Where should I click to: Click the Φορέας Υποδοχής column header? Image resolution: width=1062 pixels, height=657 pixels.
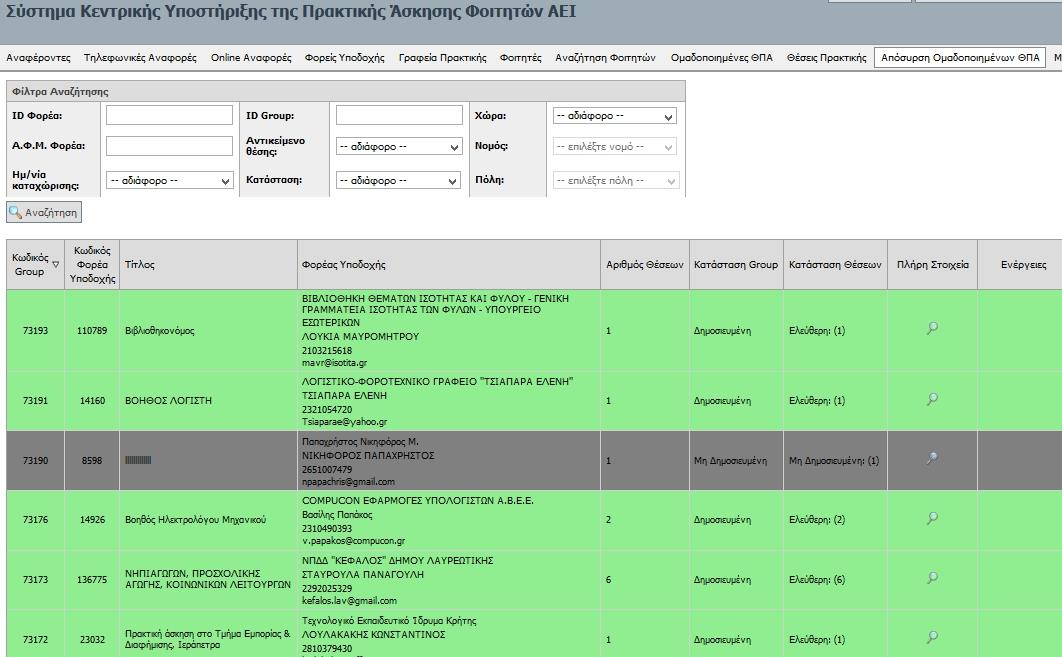coord(448,265)
